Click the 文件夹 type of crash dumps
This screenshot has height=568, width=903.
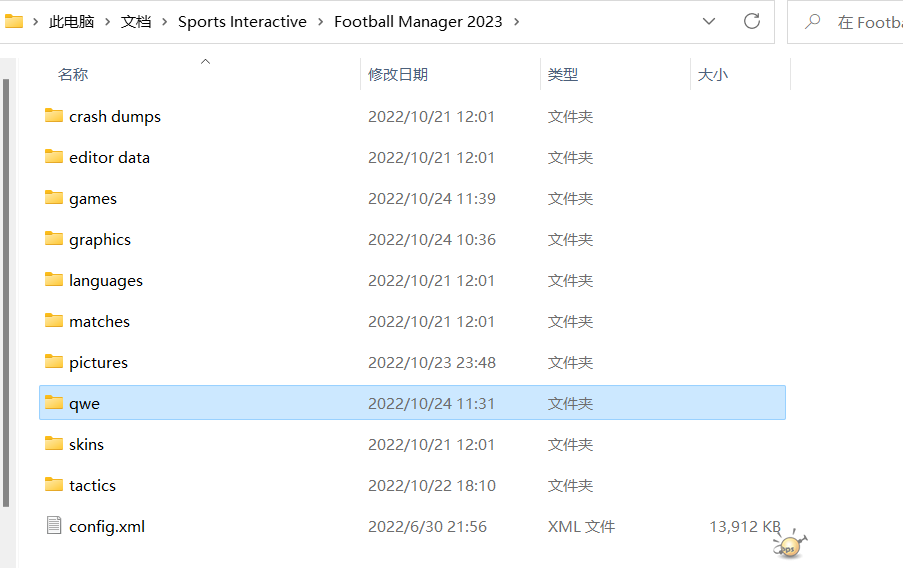[x=570, y=116]
